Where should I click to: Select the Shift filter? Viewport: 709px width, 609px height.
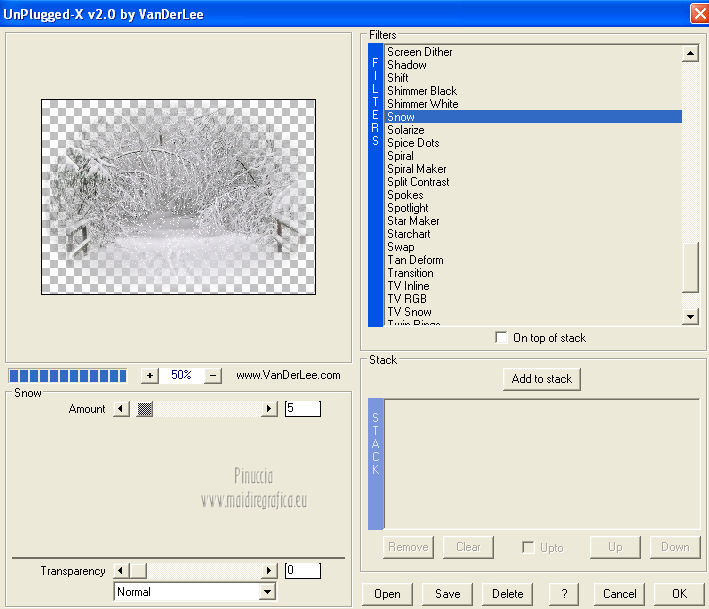(x=533, y=78)
